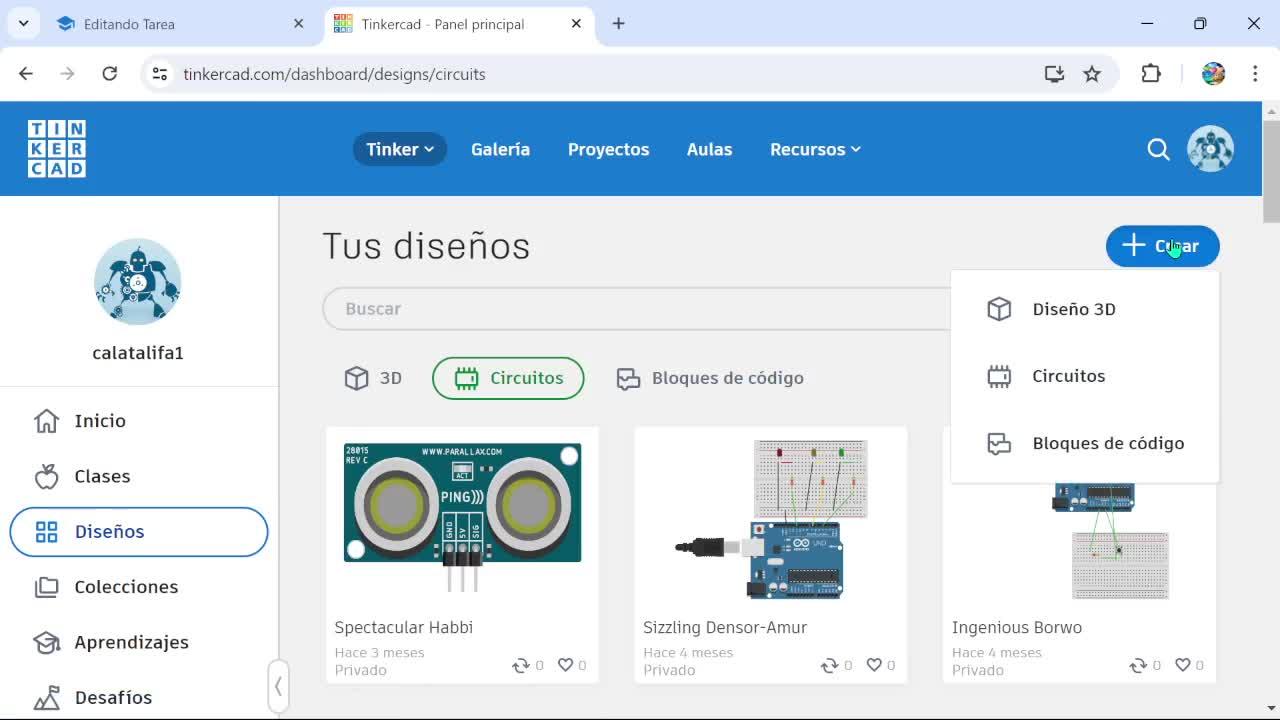Switch to the Editando Tarea browser tab
1280x720 pixels.
coord(180,24)
